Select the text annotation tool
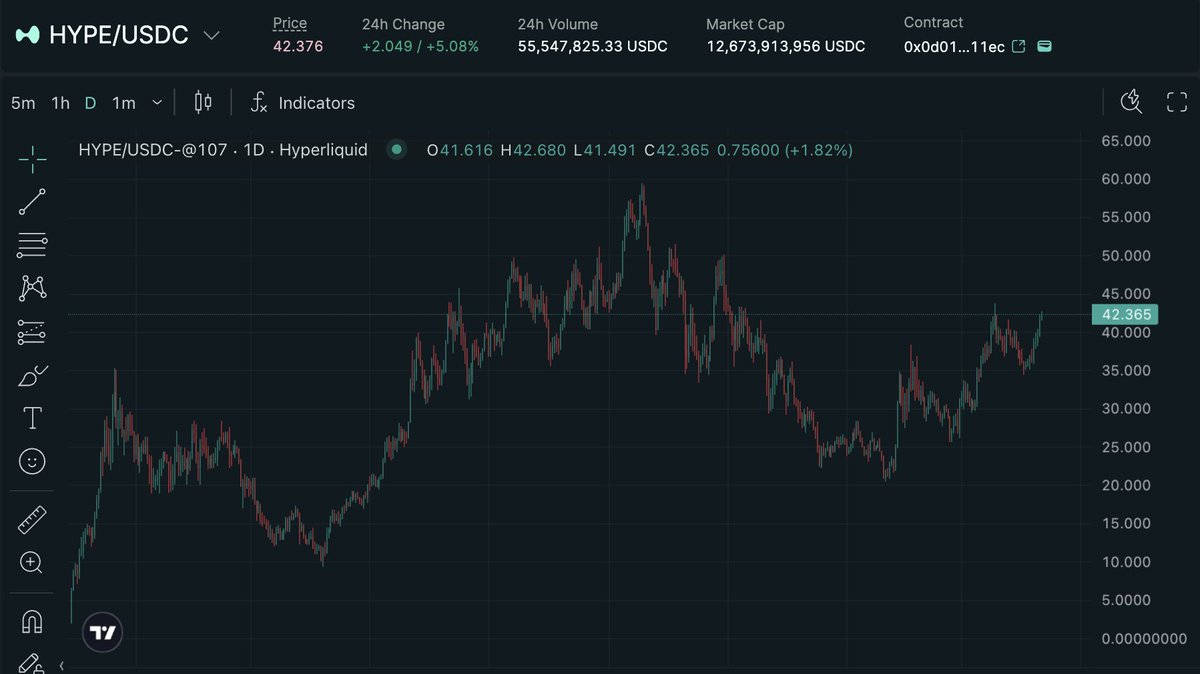The width and height of the screenshot is (1200, 674). [x=32, y=418]
